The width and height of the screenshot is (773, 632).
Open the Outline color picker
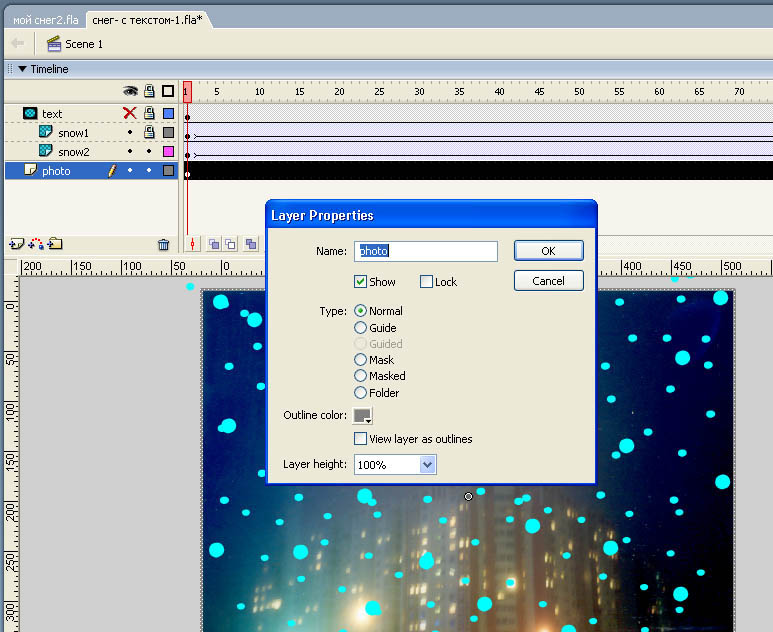(363, 416)
